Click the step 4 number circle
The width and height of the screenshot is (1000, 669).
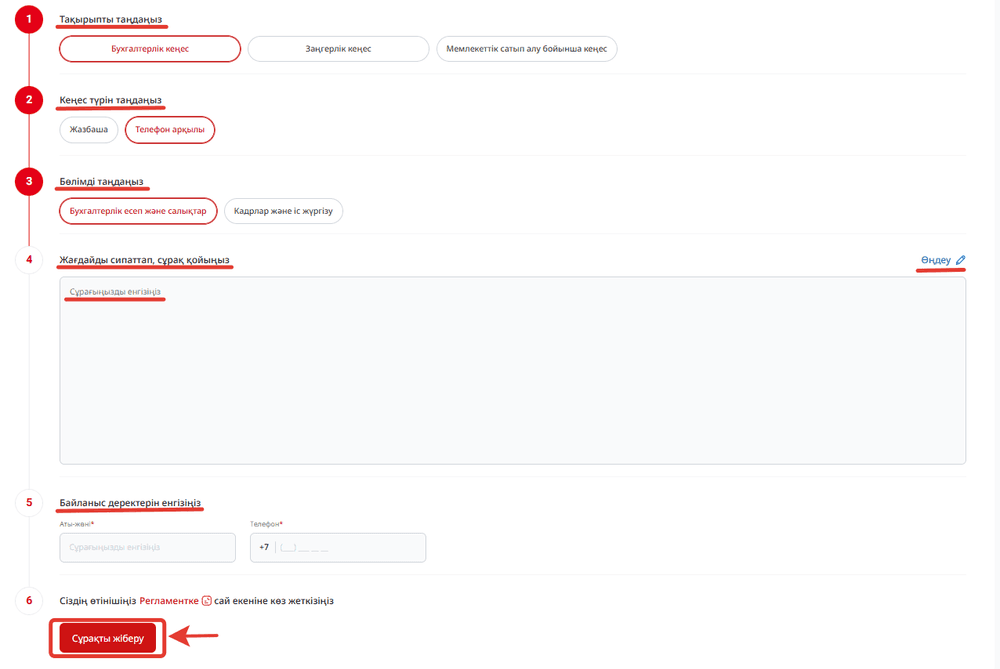29,260
